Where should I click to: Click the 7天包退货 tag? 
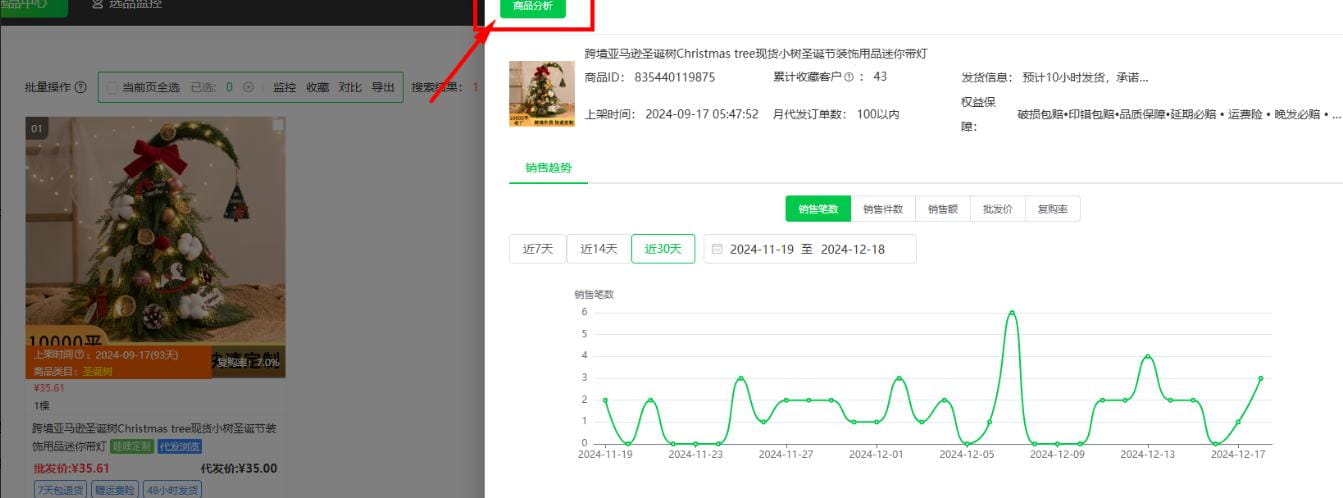point(61,490)
